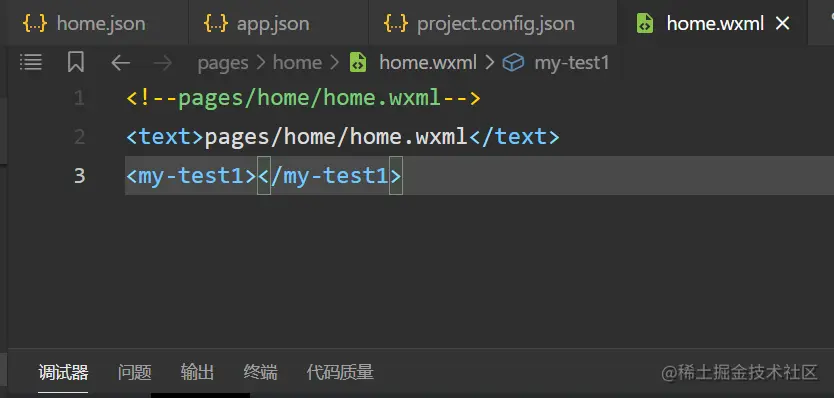Go back with the left arrow

tap(120, 63)
